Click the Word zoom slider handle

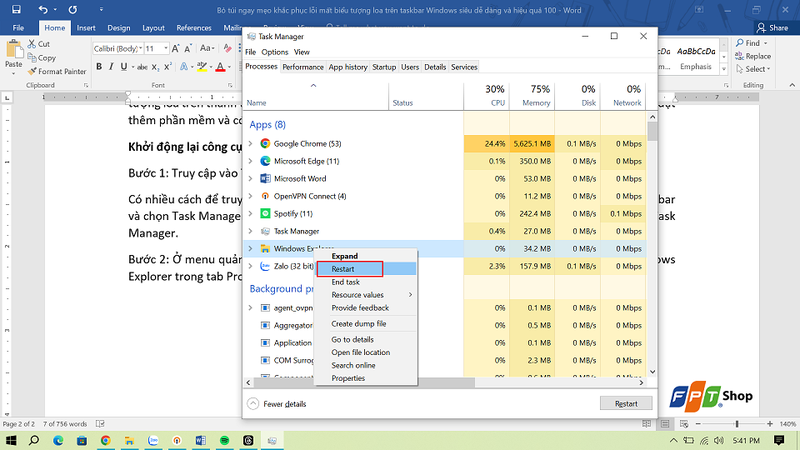pos(737,424)
